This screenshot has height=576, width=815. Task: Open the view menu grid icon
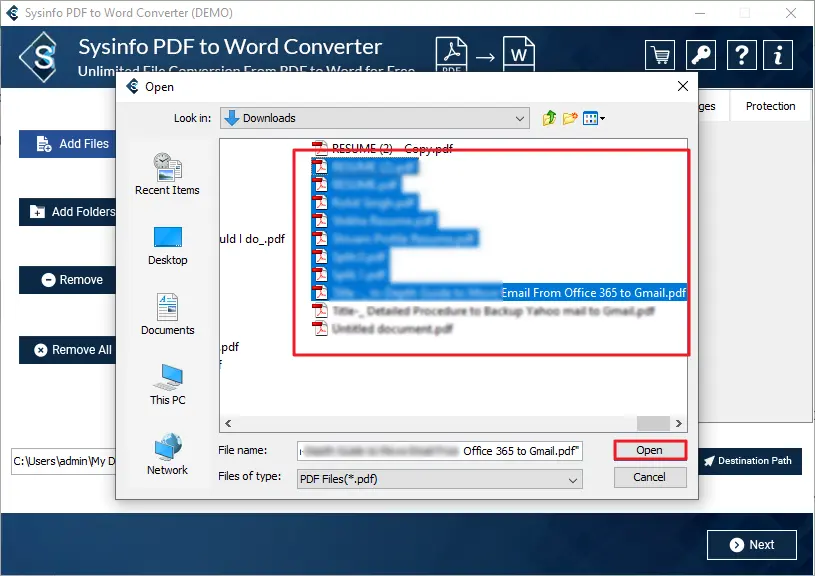point(594,119)
